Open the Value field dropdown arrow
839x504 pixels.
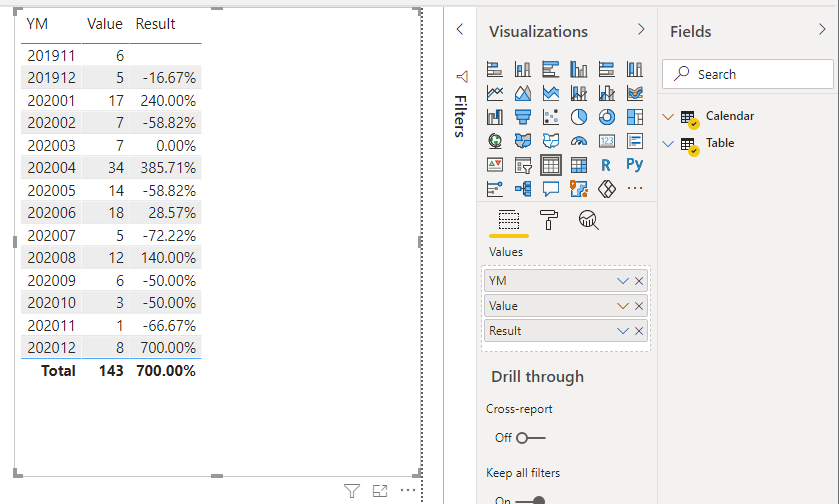click(x=622, y=306)
